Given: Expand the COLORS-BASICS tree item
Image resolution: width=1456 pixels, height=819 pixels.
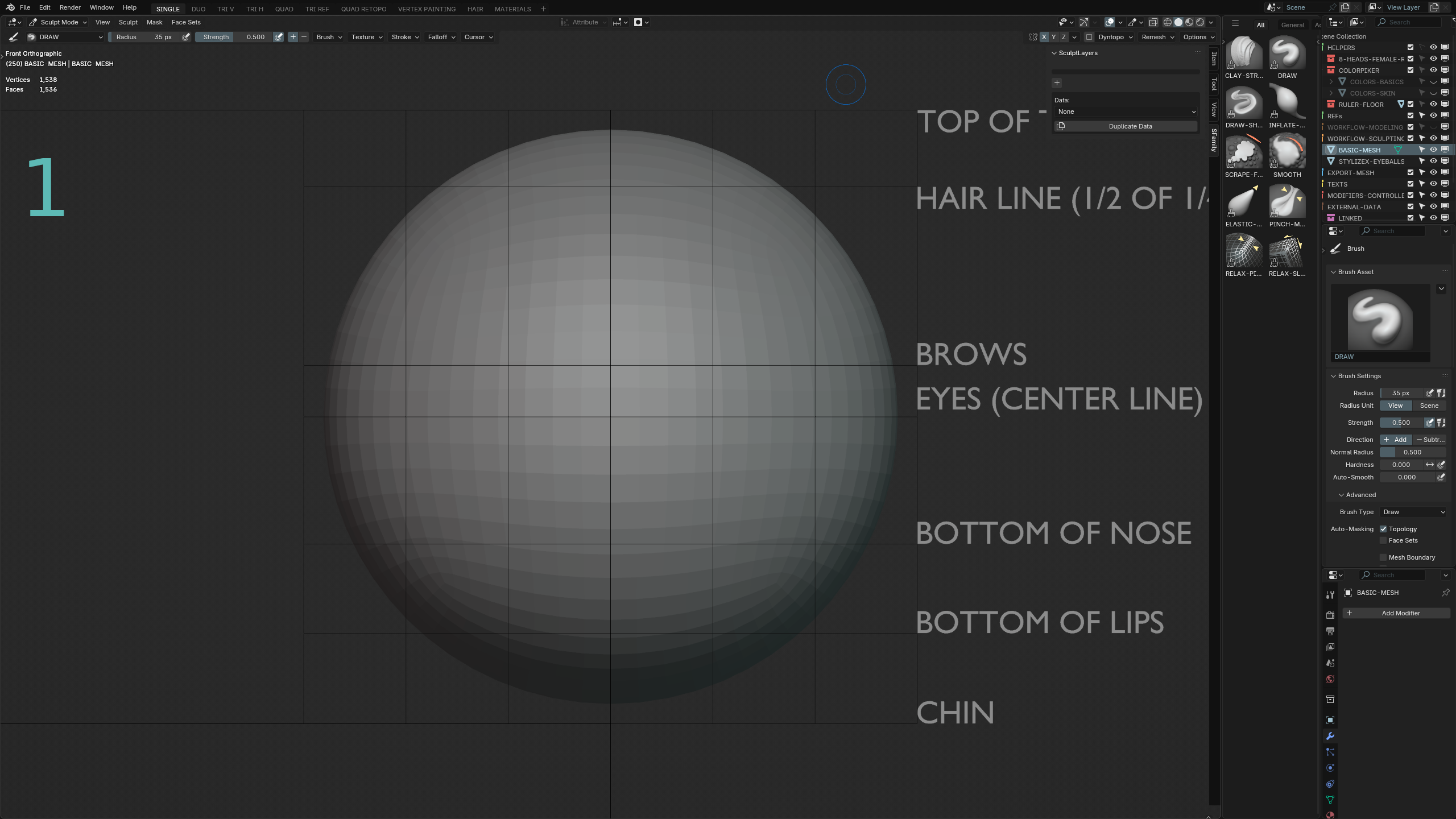Looking at the screenshot, I should pyautogui.click(x=1331, y=82).
